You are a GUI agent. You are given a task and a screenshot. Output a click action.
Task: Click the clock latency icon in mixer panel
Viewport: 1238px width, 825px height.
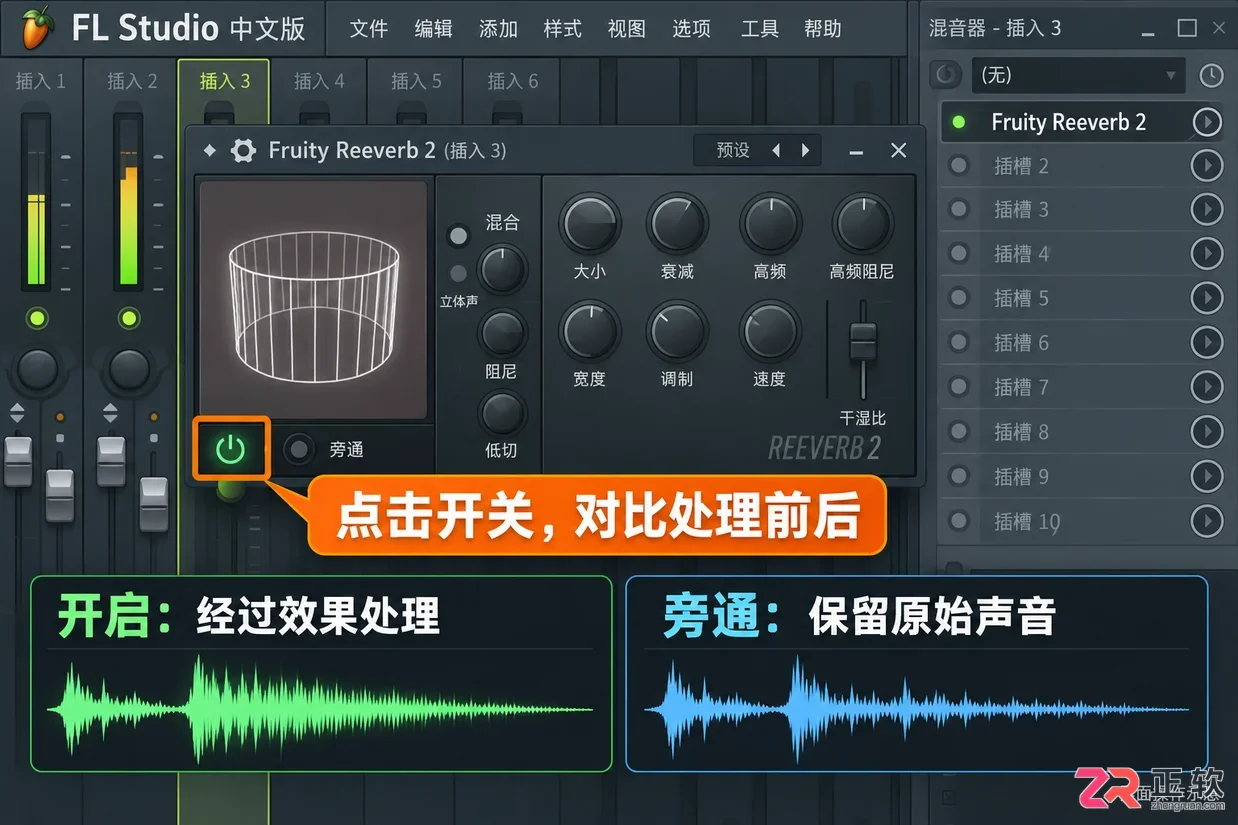click(x=1211, y=75)
